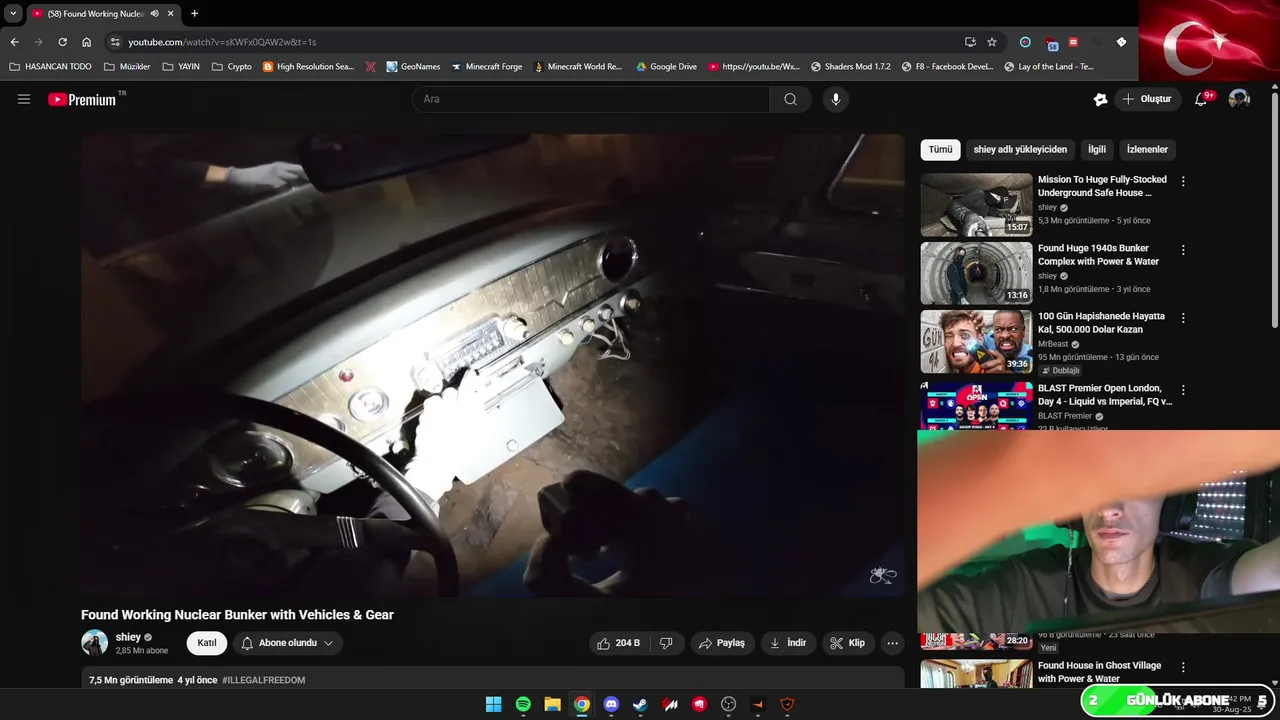Viewport: 1280px width, 720px height.
Task: Select the İlgili filter chip
Action: pyautogui.click(x=1097, y=150)
